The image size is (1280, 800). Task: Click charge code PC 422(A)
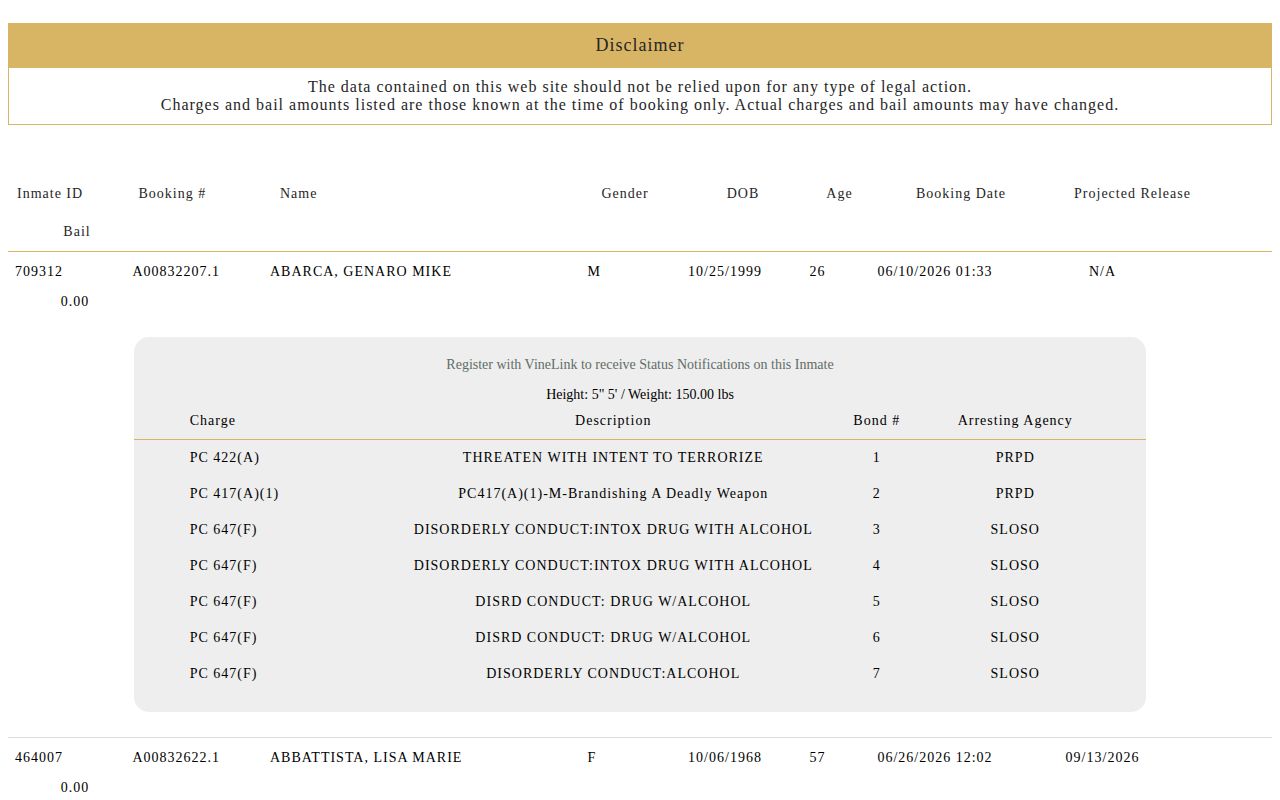coord(224,457)
